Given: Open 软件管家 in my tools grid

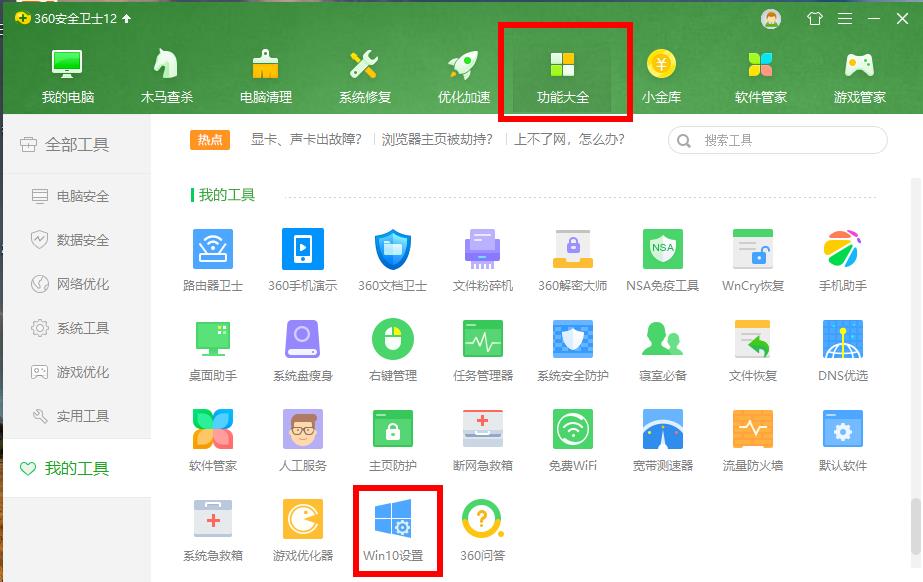Looking at the screenshot, I should pyautogui.click(x=213, y=440).
